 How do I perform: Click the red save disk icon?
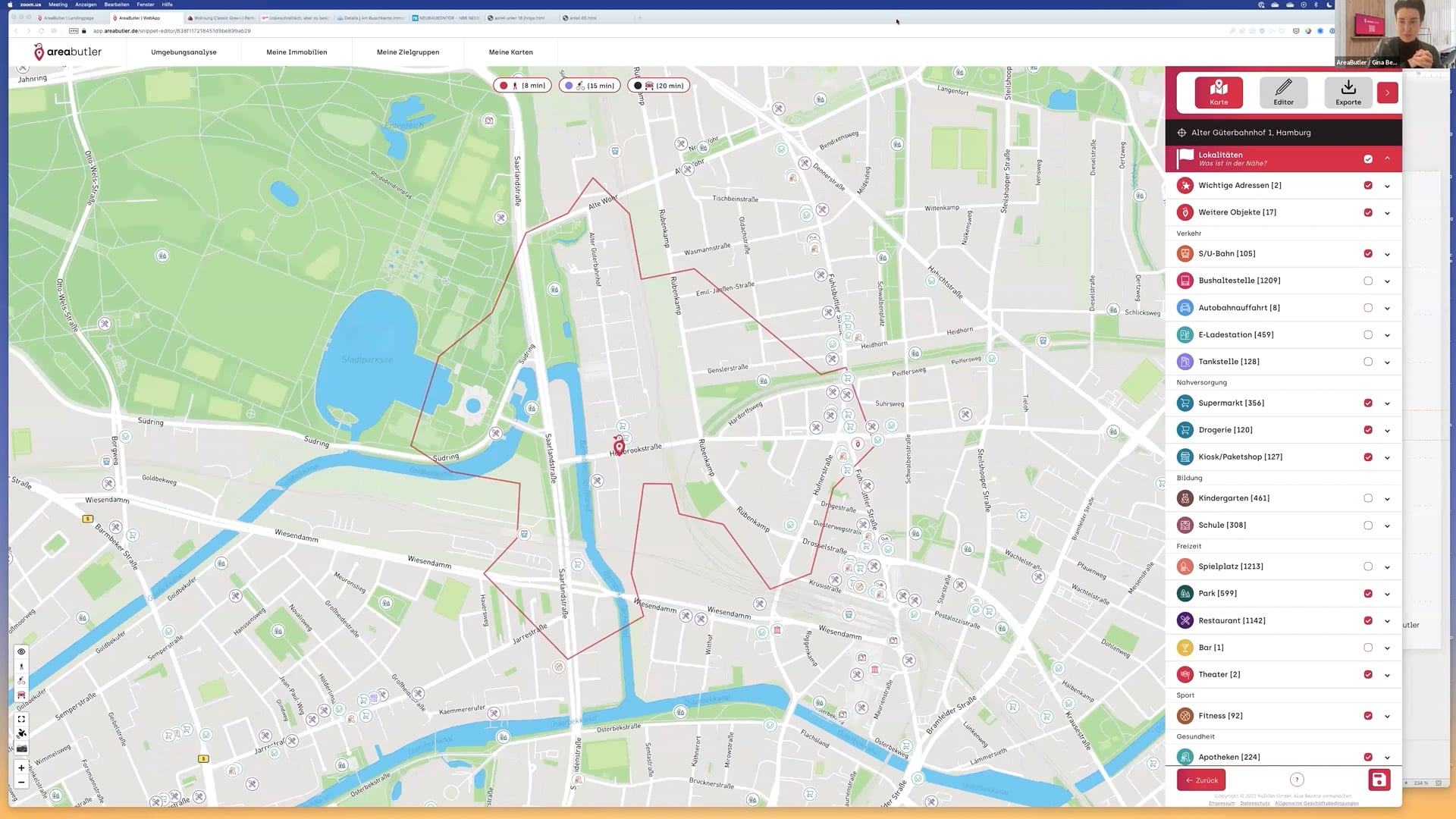click(1379, 780)
